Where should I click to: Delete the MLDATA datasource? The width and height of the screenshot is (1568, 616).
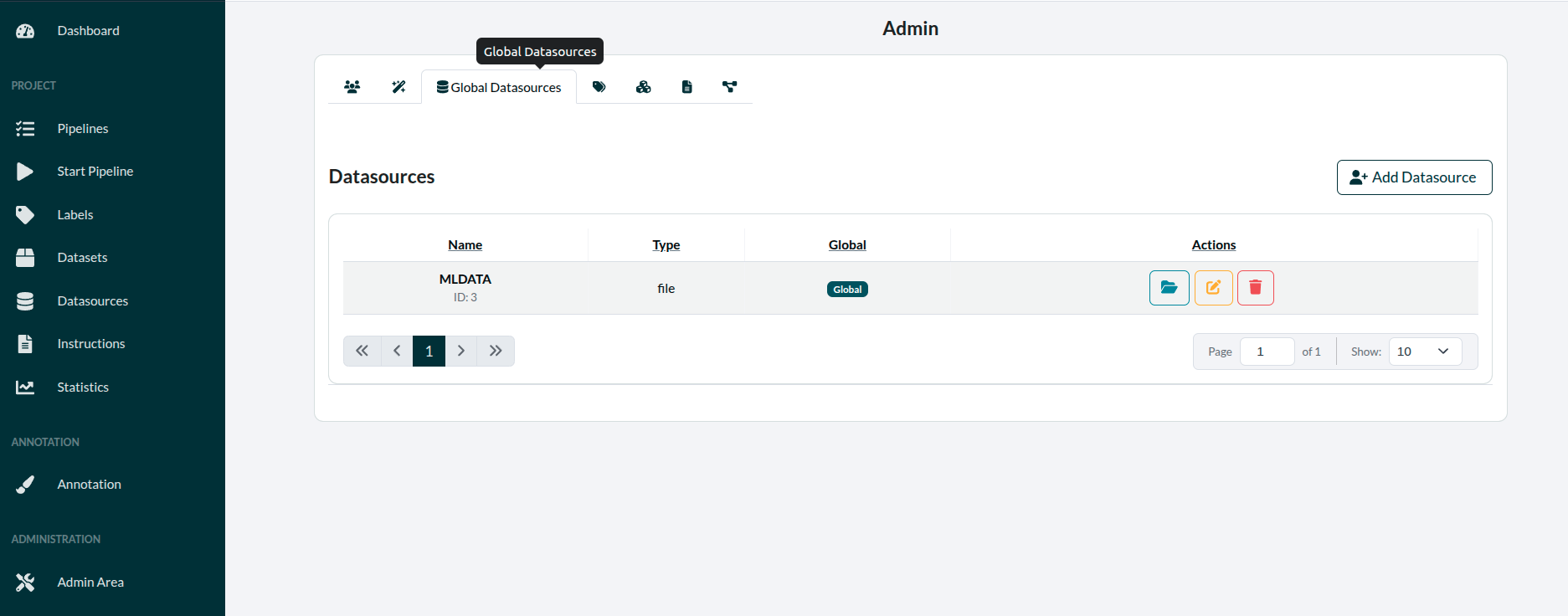click(1255, 288)
